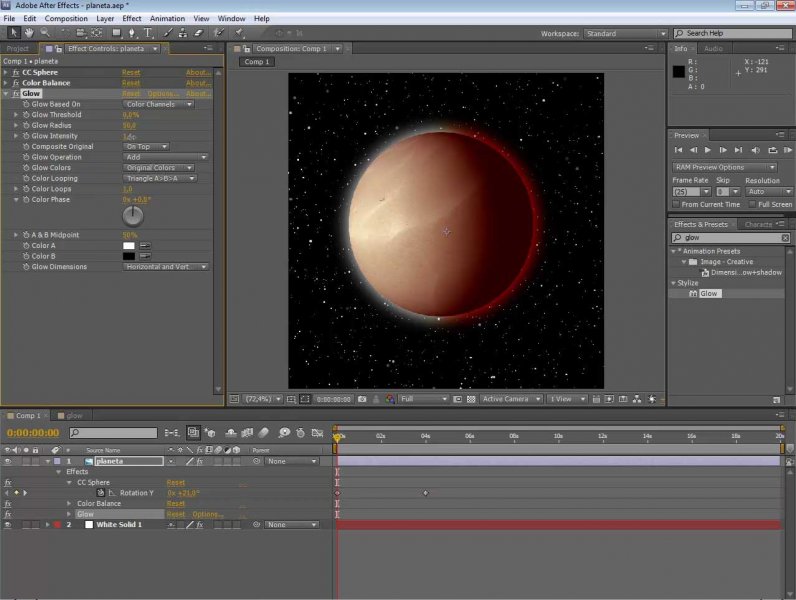Screen dimensions: 796x600
Task: Open the Composition menu
Action: [66, 18]
